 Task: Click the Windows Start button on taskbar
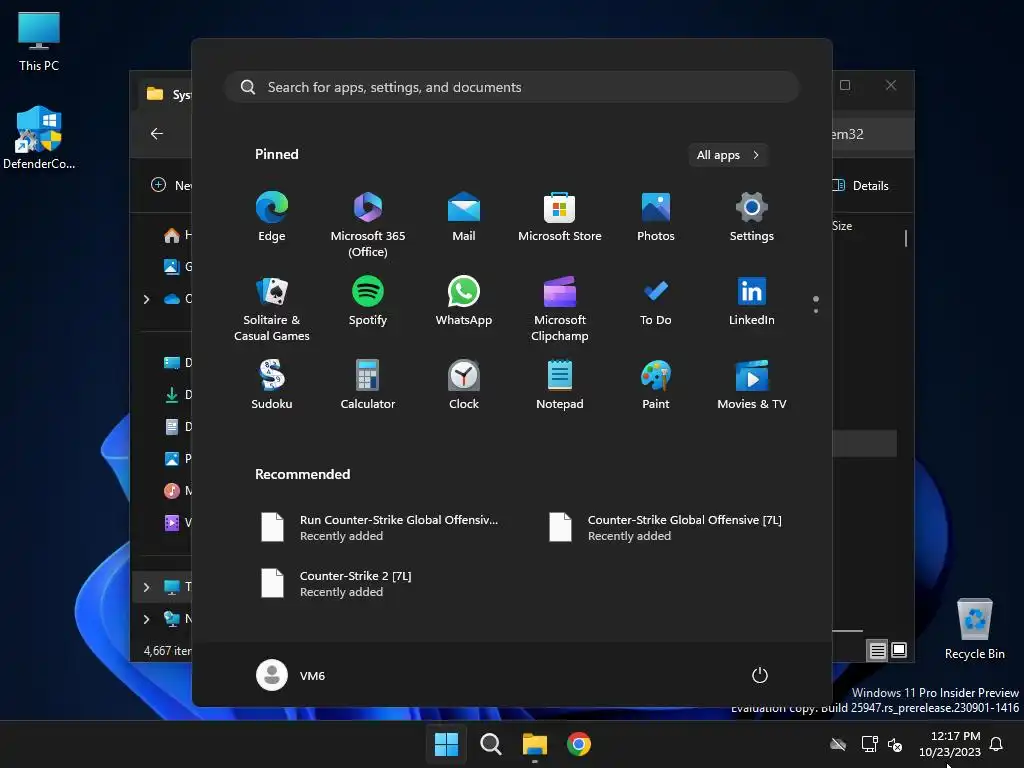[447, 744]
